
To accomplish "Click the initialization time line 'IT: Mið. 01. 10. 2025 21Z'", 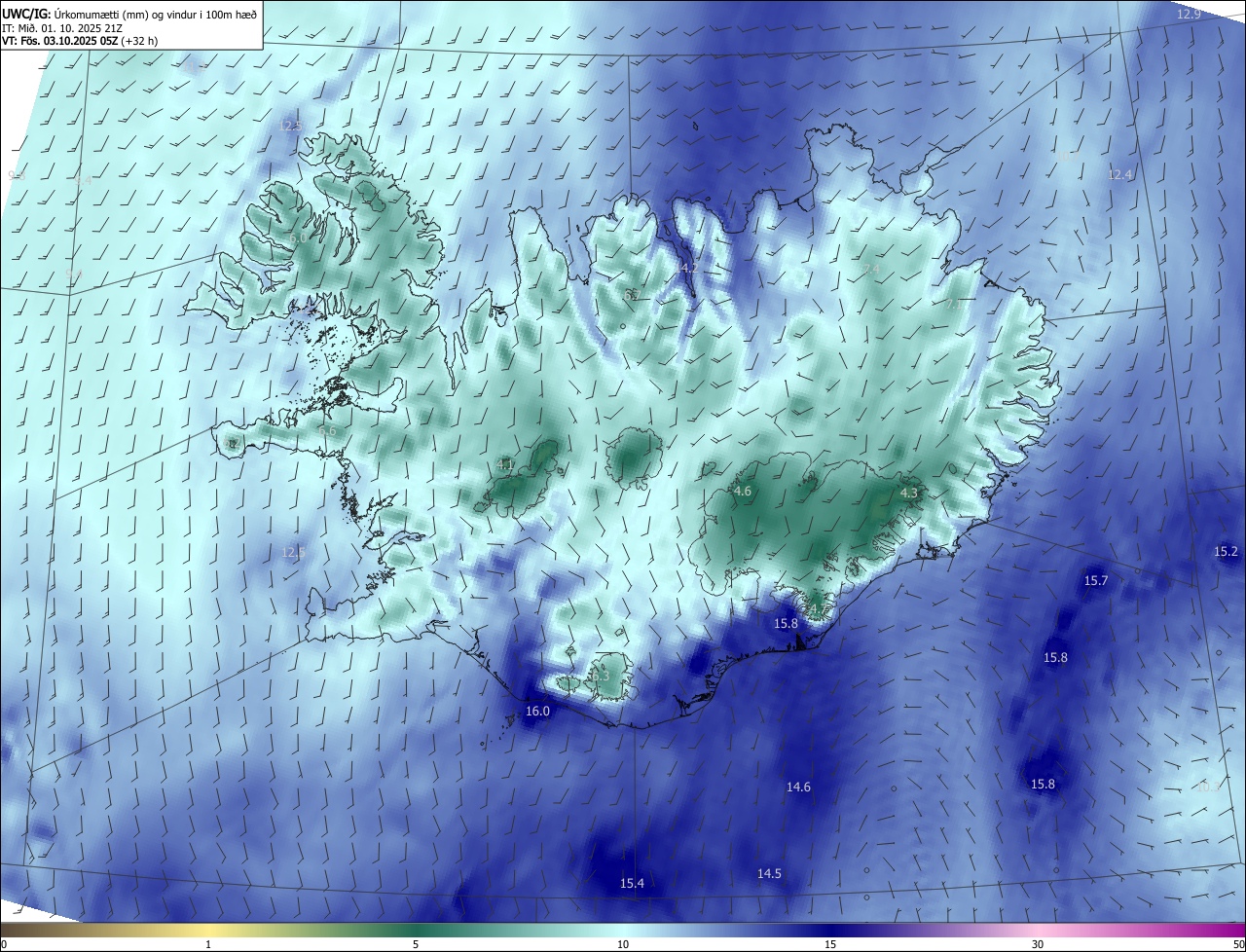I will (x=64, y=27).
